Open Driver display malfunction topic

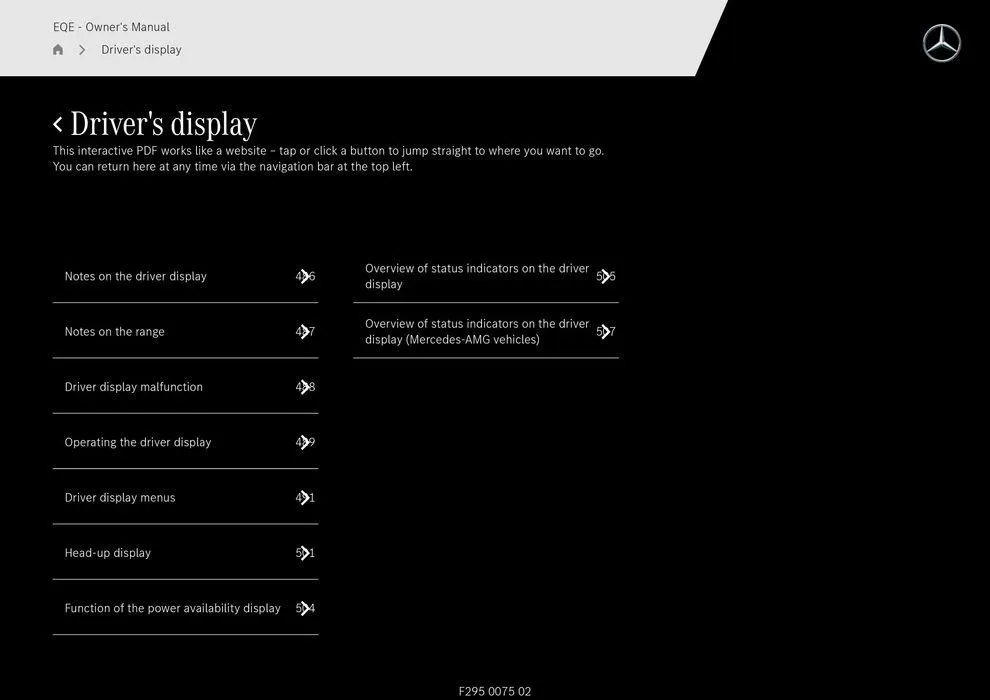click(134, 387)
